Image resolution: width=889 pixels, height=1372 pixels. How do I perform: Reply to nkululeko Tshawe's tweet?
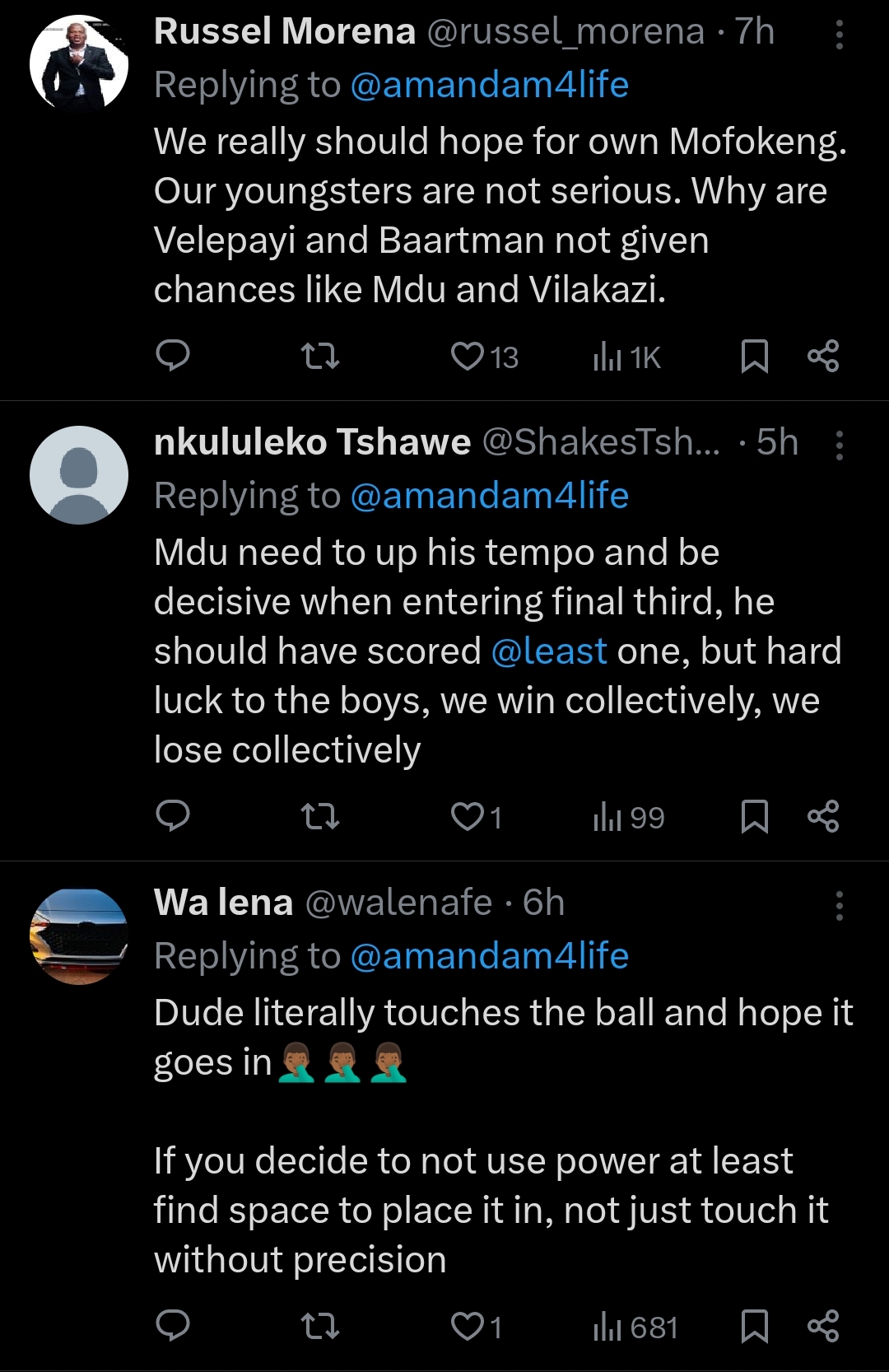coord(173,816)
